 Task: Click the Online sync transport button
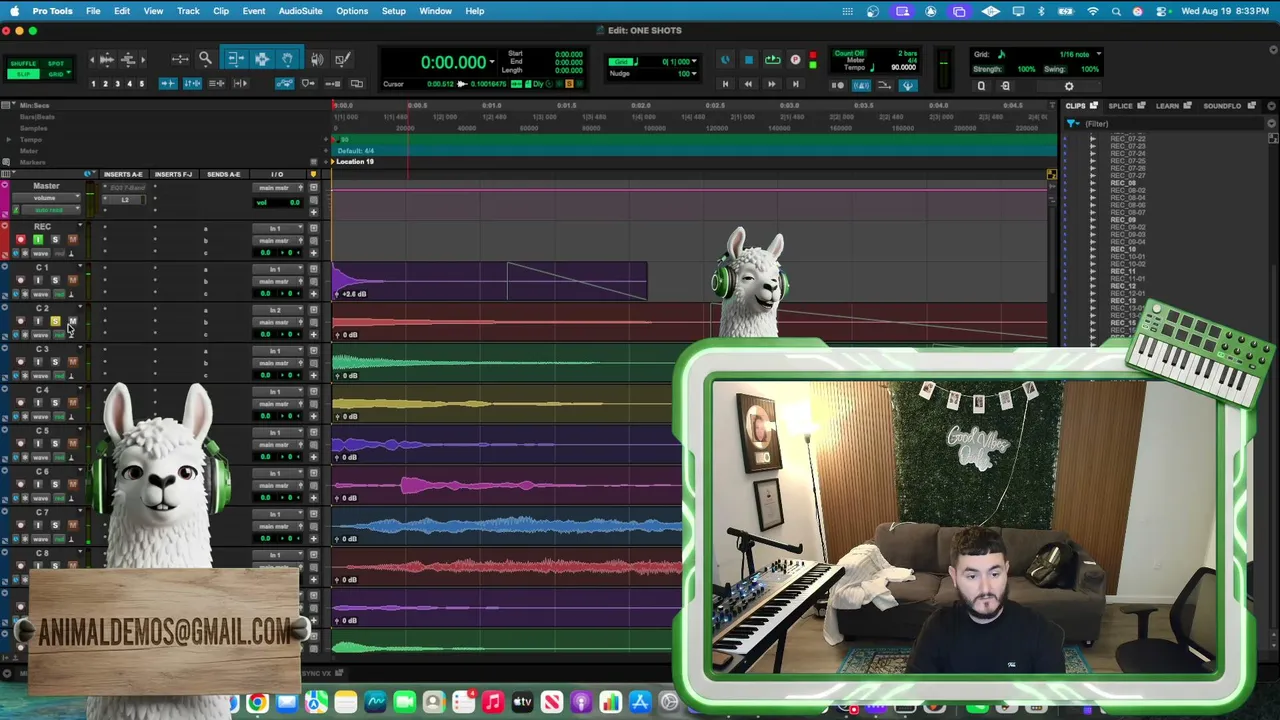tap(725, 61)
